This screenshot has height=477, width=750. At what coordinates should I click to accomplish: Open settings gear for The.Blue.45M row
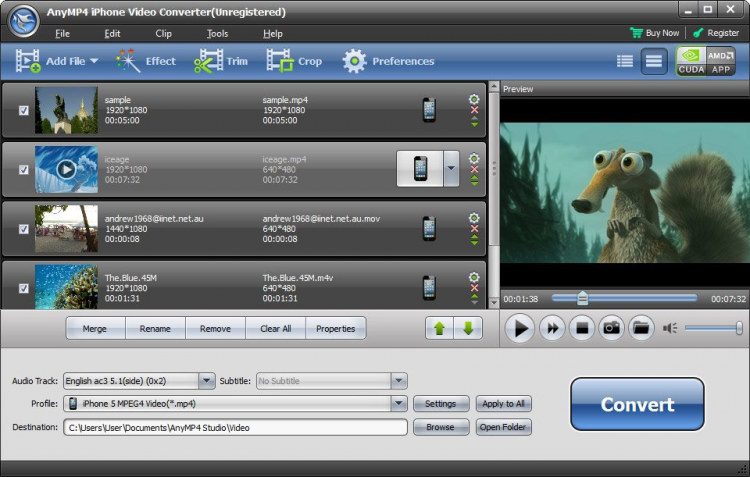pyautogui.click(x=474, y=277)
